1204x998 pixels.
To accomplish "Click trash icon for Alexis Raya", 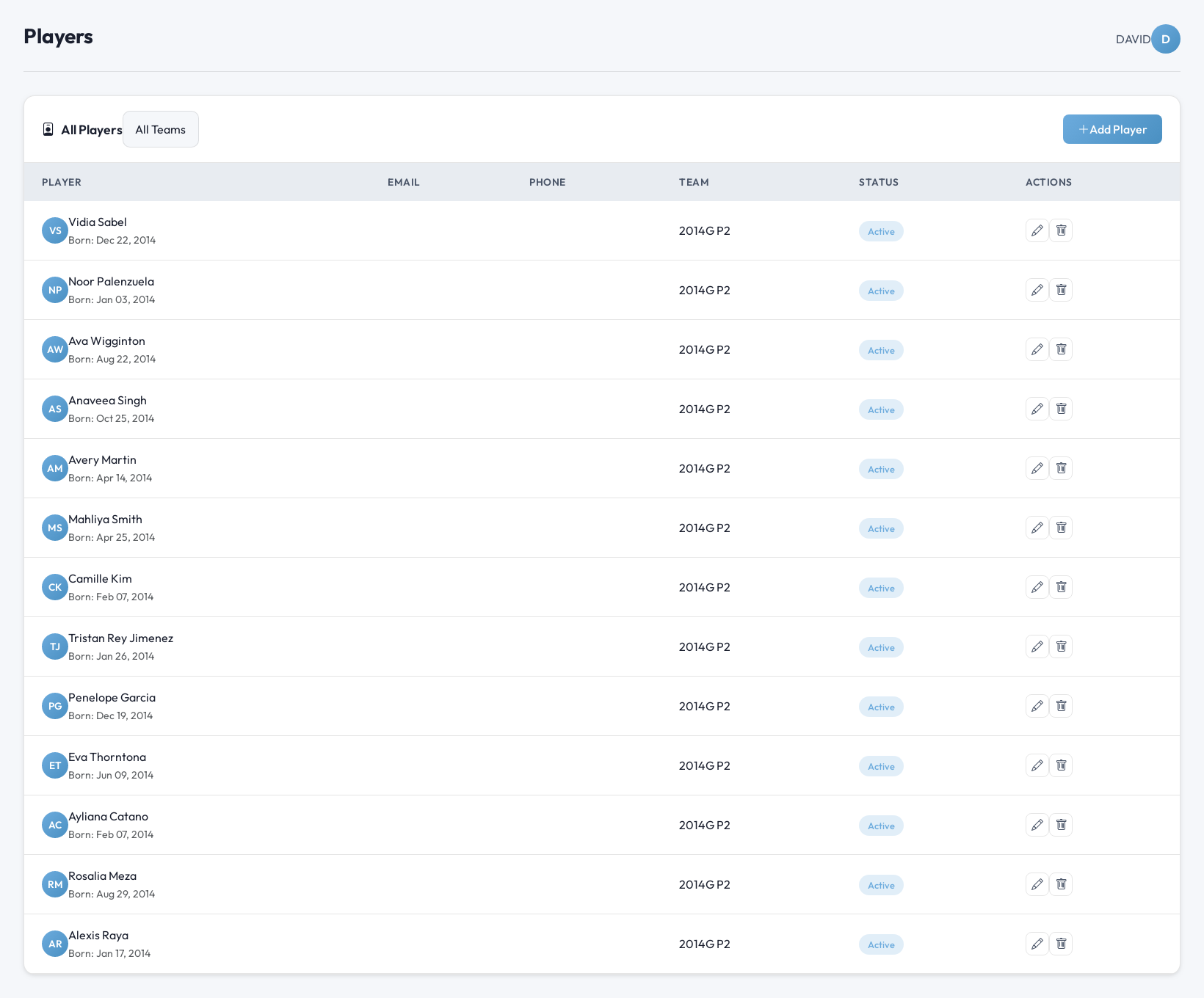I will click(x=1061, y=944).
